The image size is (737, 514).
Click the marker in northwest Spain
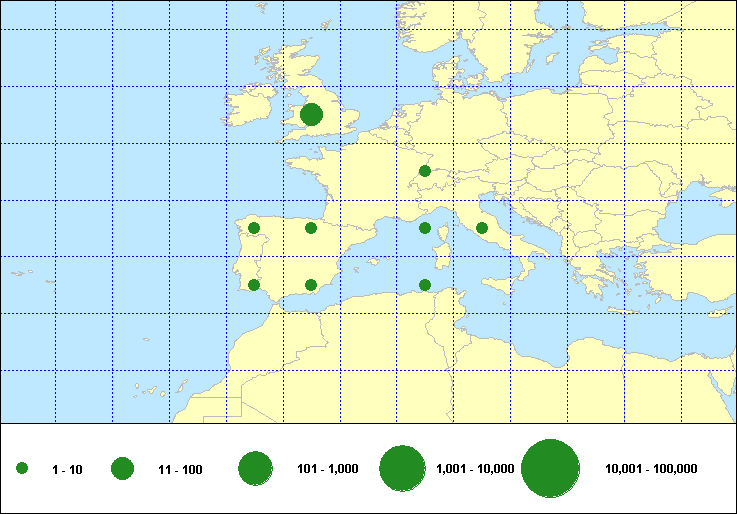point(254,228)
